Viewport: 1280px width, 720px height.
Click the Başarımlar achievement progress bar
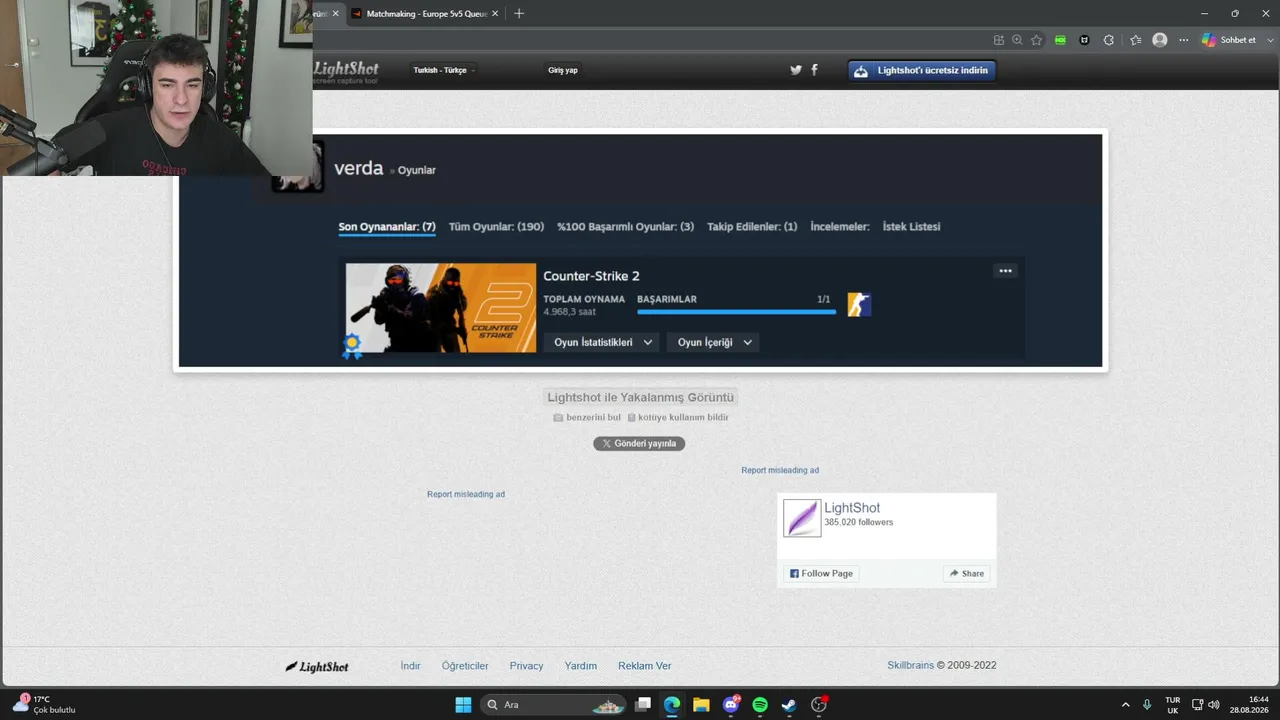coord(736,312)
